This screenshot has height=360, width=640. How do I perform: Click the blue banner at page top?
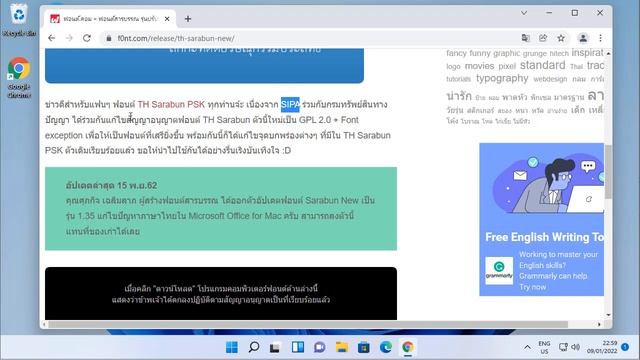[204, 65]
